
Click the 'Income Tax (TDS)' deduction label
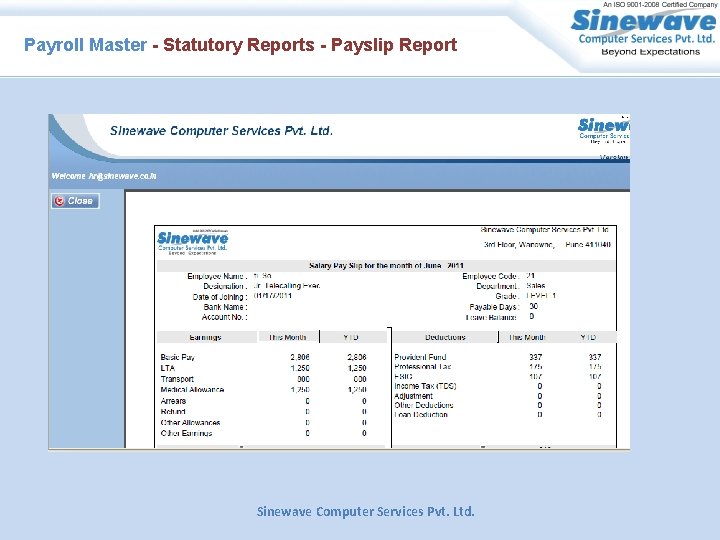(425, 386)
